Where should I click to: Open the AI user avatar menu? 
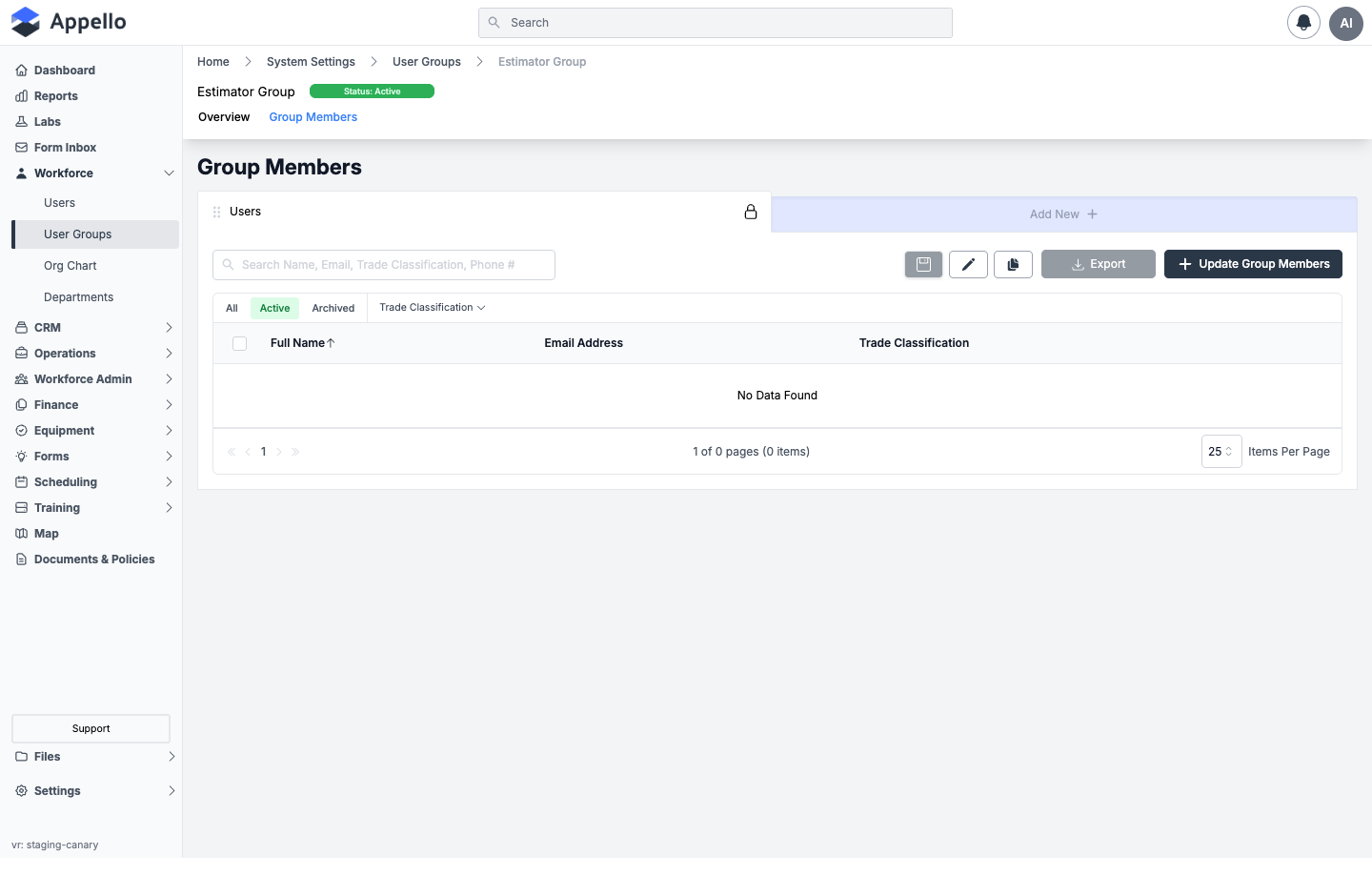coord(1346,23)
